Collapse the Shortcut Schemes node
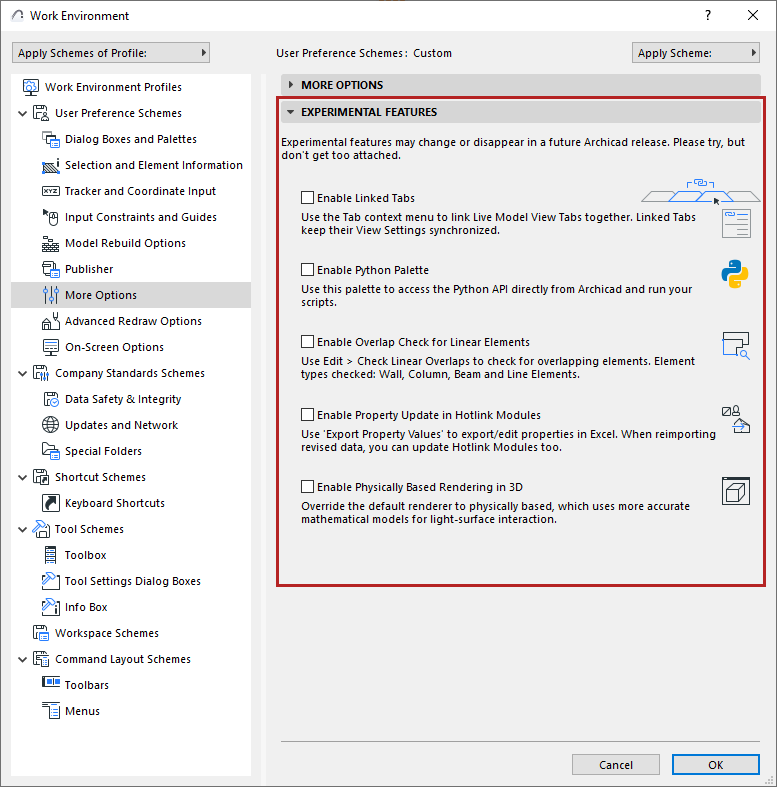This screenshot has width=777, height=787. pyautogui.click(x=23, y=477)
